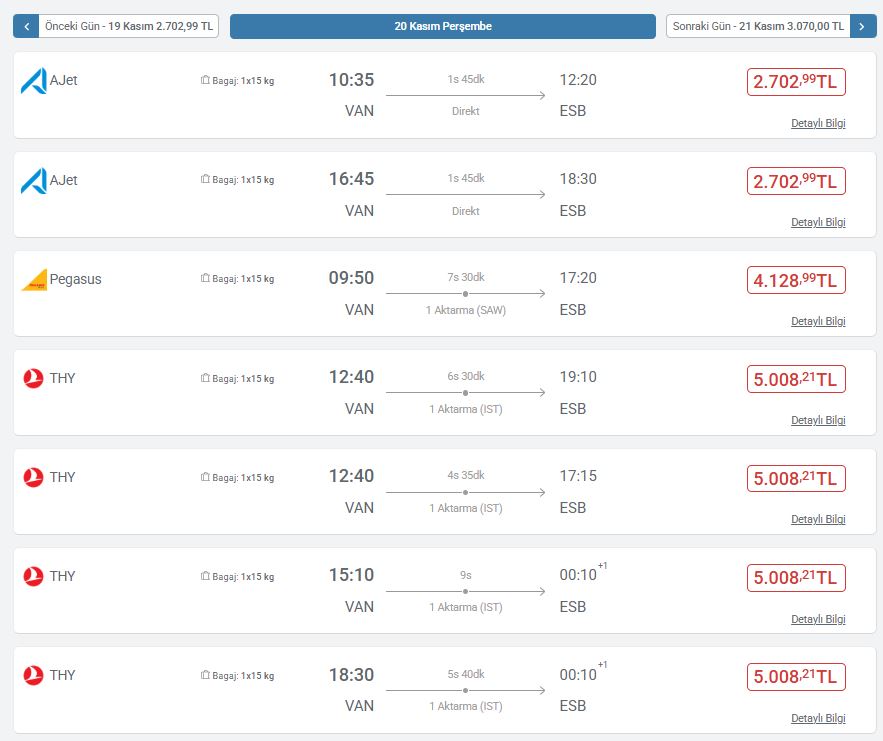The height and width of the screenshot is (741, 883).
Task: Click the 20 Kasım Perşembe date header
Action: point(442,27)
